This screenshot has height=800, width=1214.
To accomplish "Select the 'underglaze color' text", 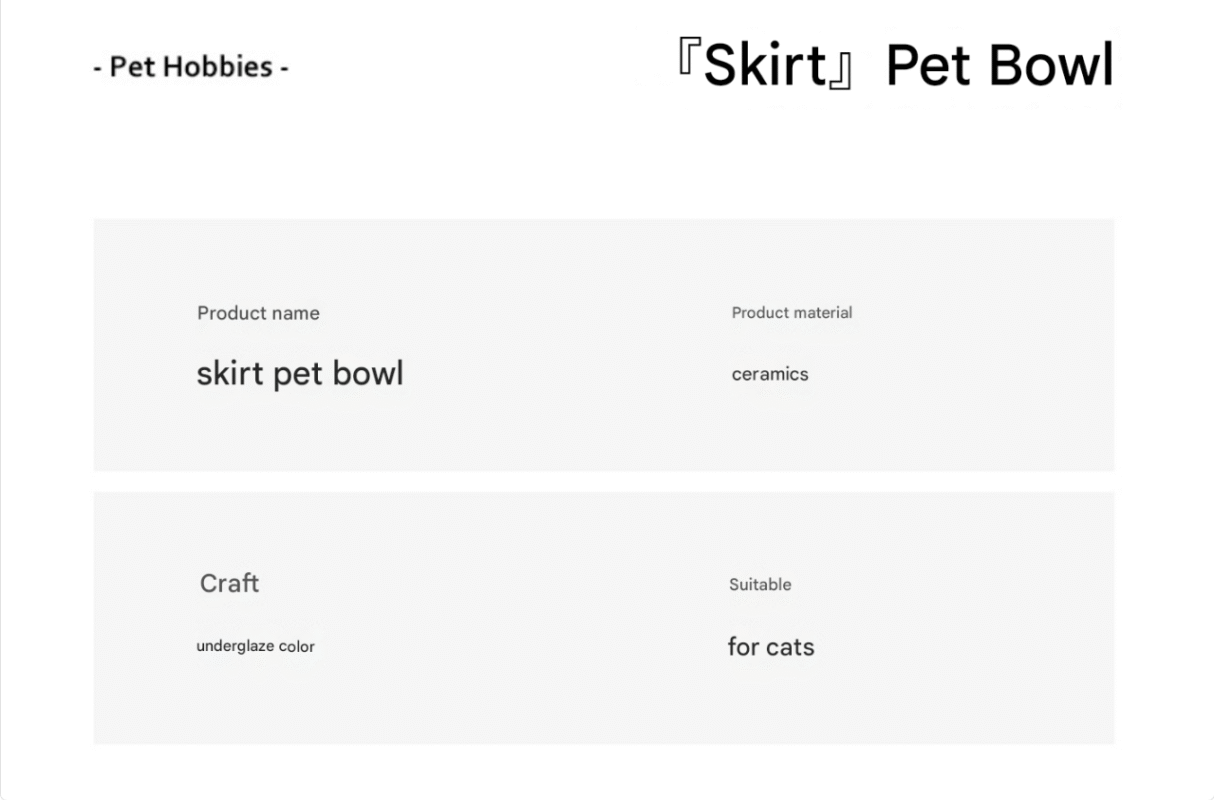I will coord(256,646).
